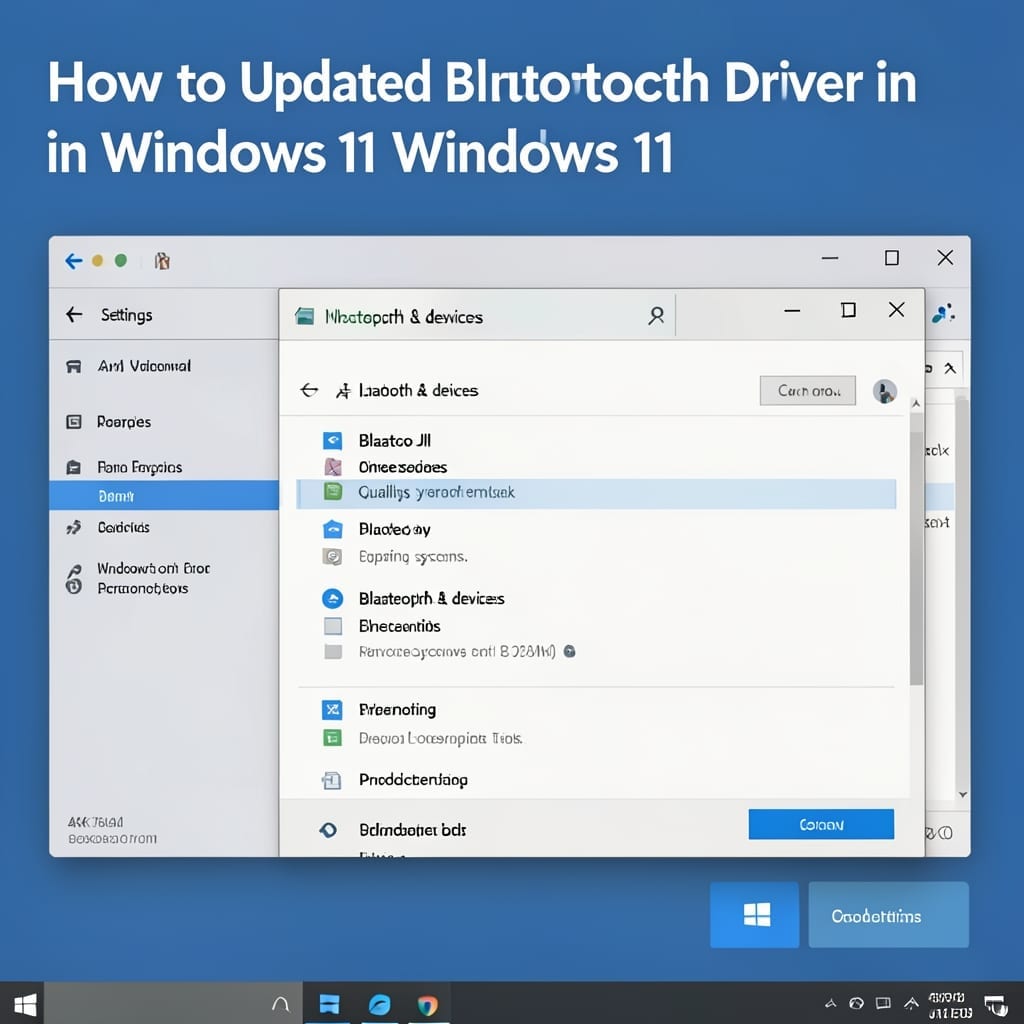Click round blue icon beside 'Blaateoprh & devices'

pos(332,598)
